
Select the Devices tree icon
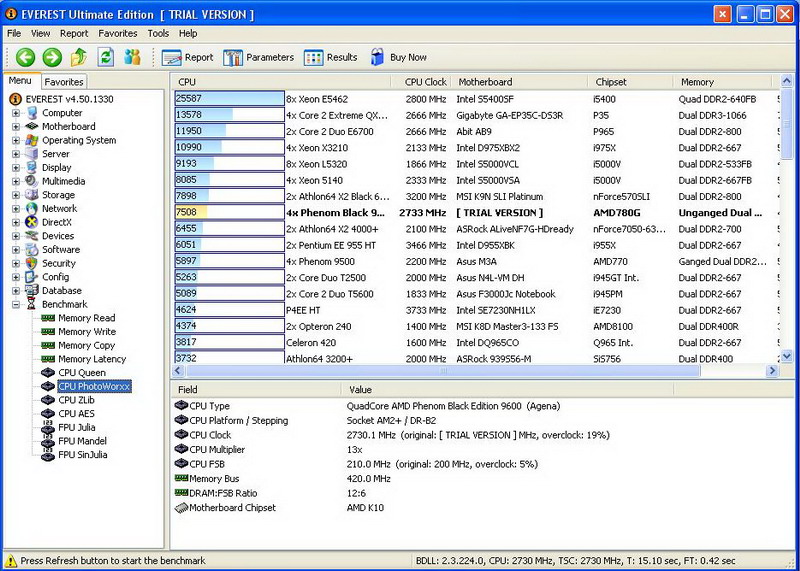click(x=32, y=236)
